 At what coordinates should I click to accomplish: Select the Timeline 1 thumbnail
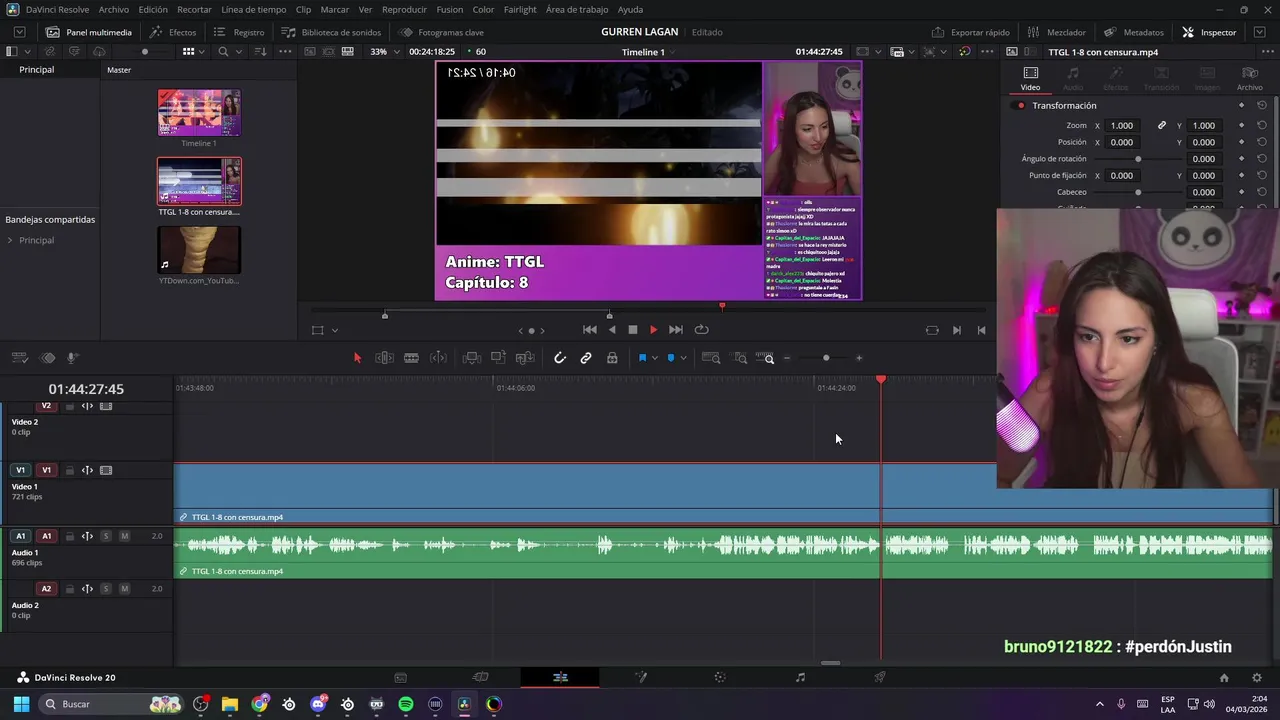tap(199, 113)
